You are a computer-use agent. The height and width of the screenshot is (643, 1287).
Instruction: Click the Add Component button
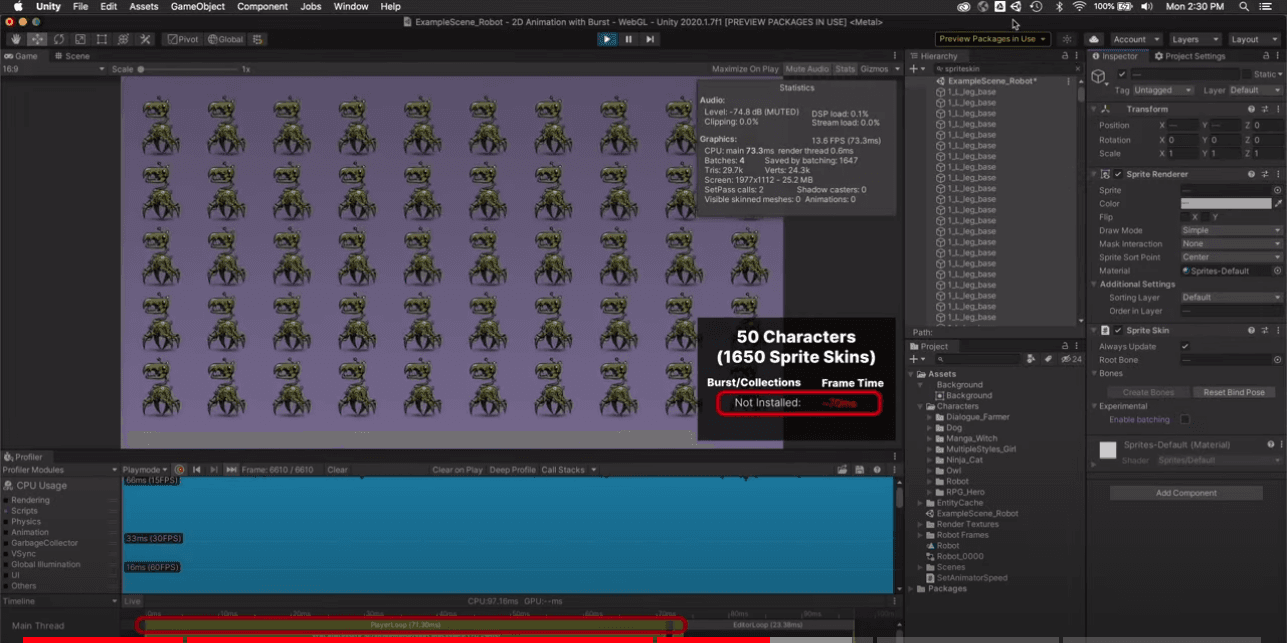click(1186, 493)
